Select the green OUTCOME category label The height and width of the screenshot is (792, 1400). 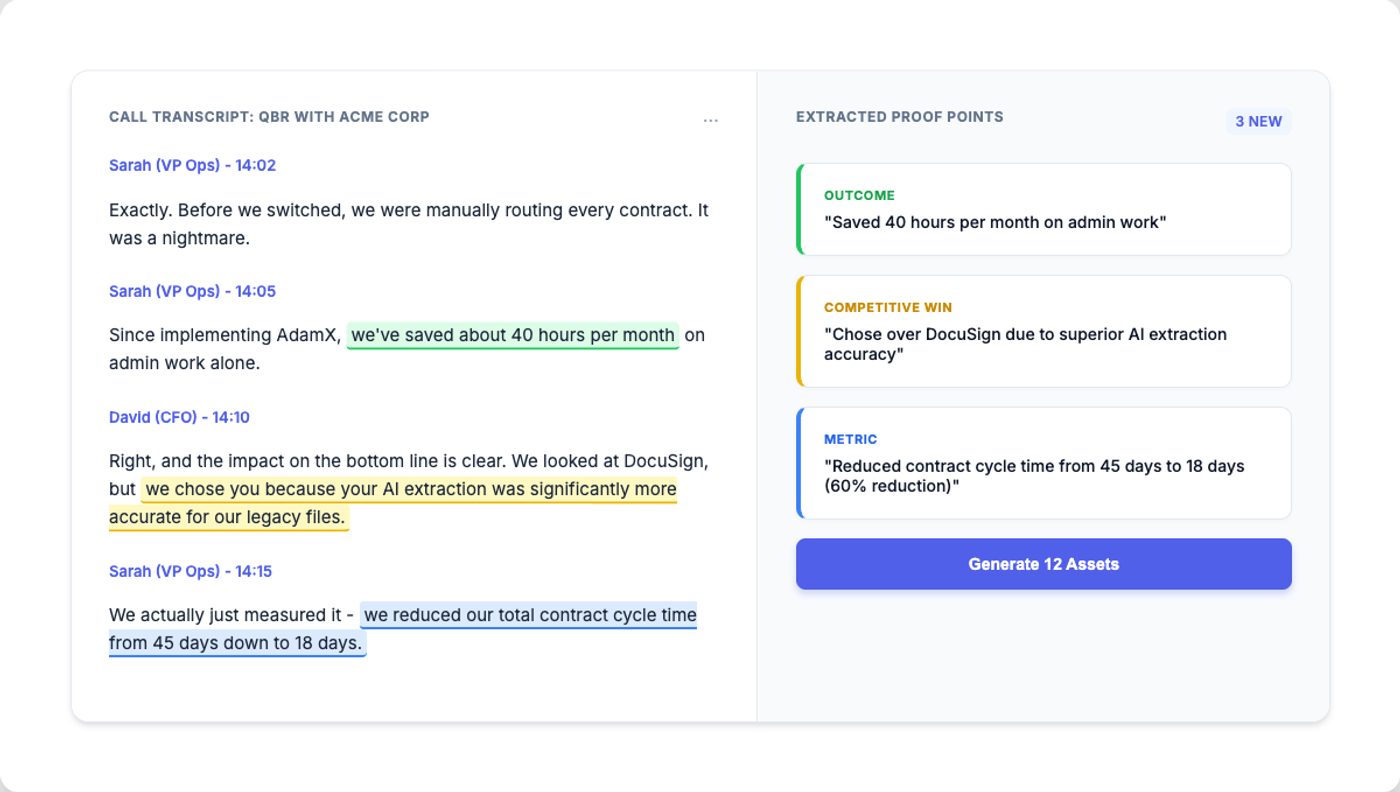click(x=859, y=195)
